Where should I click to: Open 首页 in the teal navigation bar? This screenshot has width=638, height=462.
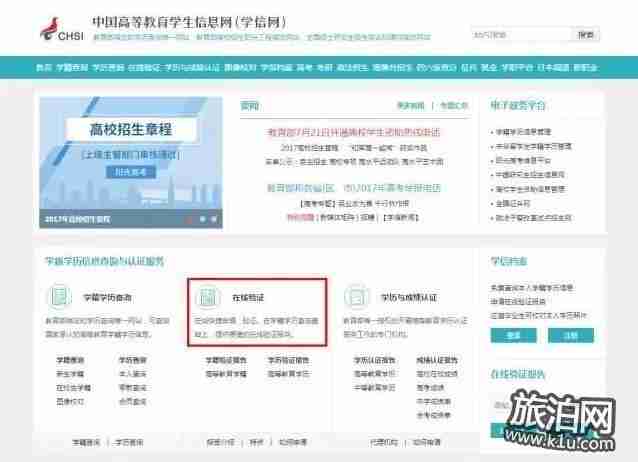44,68
